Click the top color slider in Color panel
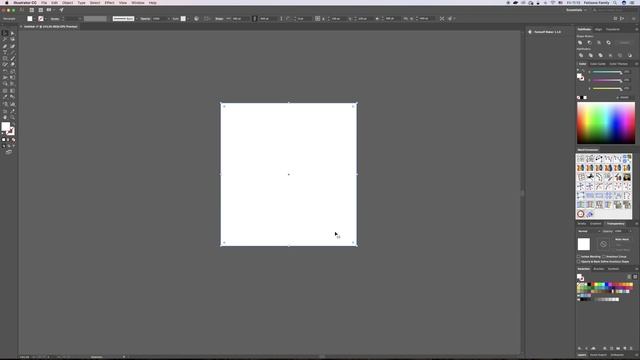 (x=607, y=72)
